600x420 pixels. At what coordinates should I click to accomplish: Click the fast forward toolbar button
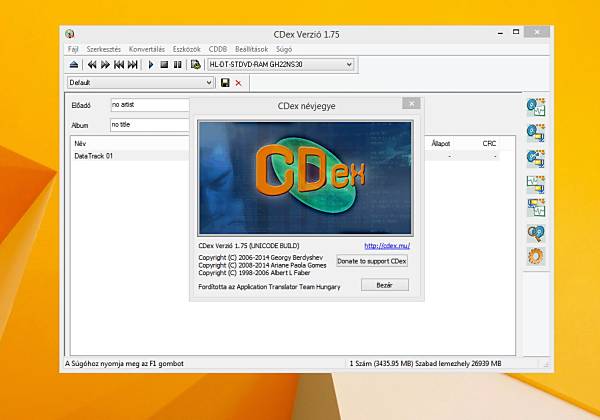(105, 65)
